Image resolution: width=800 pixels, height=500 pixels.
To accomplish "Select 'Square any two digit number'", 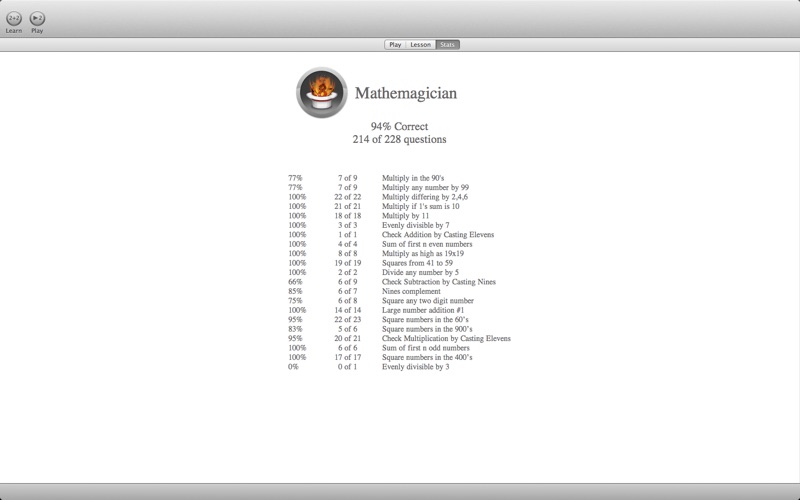I will [x=427, y=301].
